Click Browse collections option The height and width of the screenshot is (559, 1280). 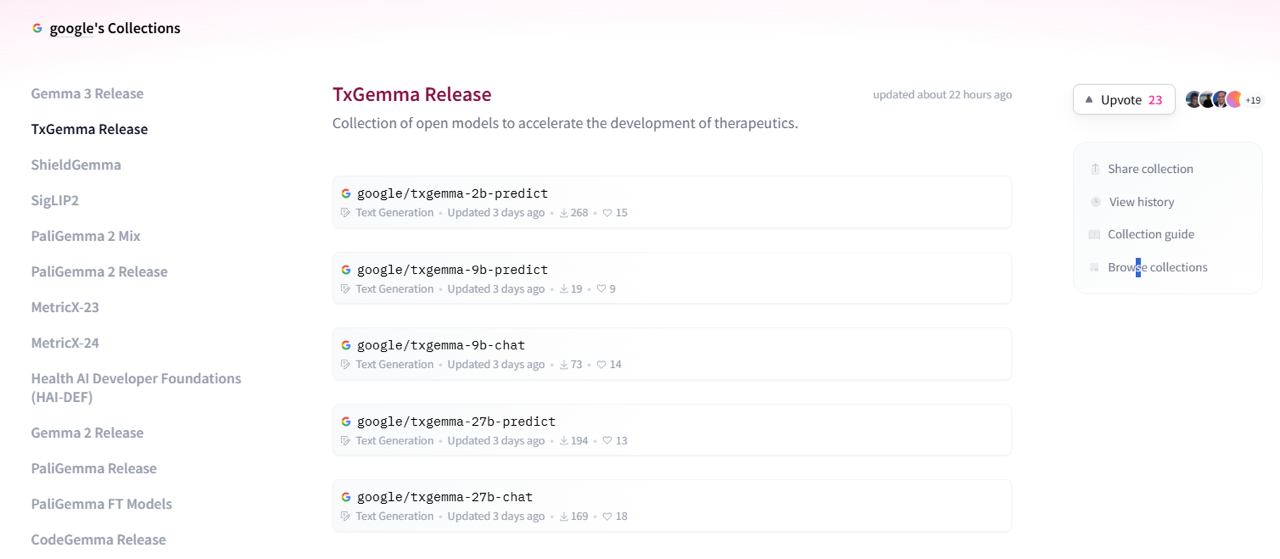point(1157,267)
